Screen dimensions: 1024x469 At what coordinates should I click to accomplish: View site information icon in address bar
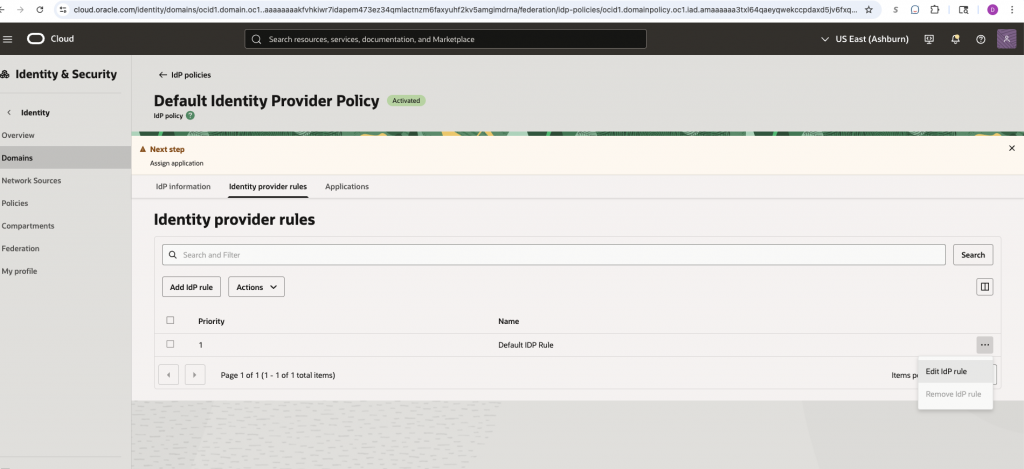(63, 10)
